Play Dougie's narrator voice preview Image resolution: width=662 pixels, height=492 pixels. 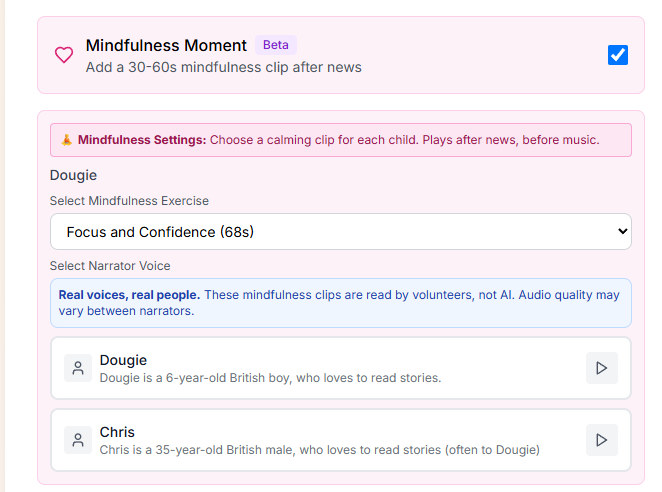(x=601, y=368)
